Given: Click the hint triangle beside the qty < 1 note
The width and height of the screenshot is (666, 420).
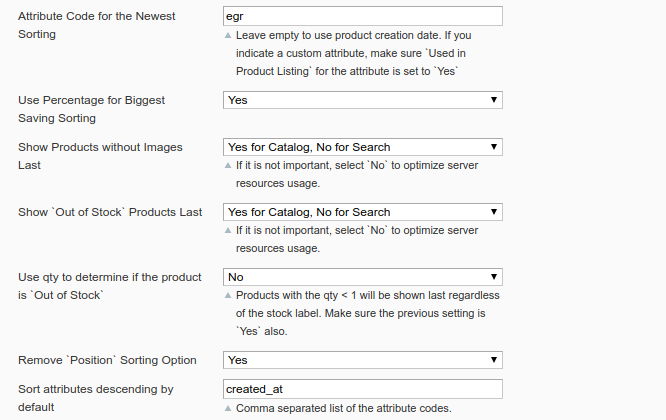Looking at the screenshot, I should pyautogui.click(x=227, y=296).
